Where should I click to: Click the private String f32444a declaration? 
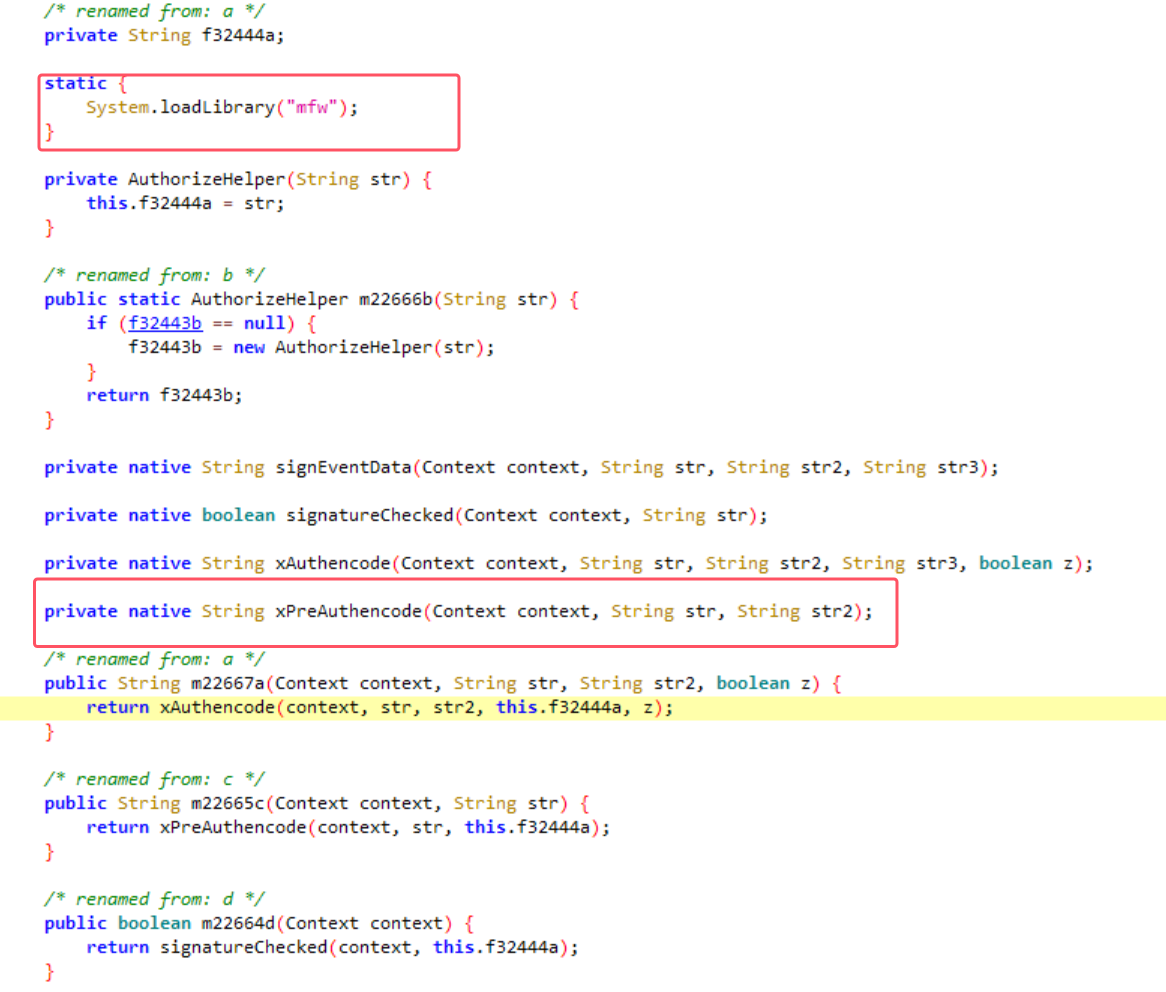[x=164, y=36]
